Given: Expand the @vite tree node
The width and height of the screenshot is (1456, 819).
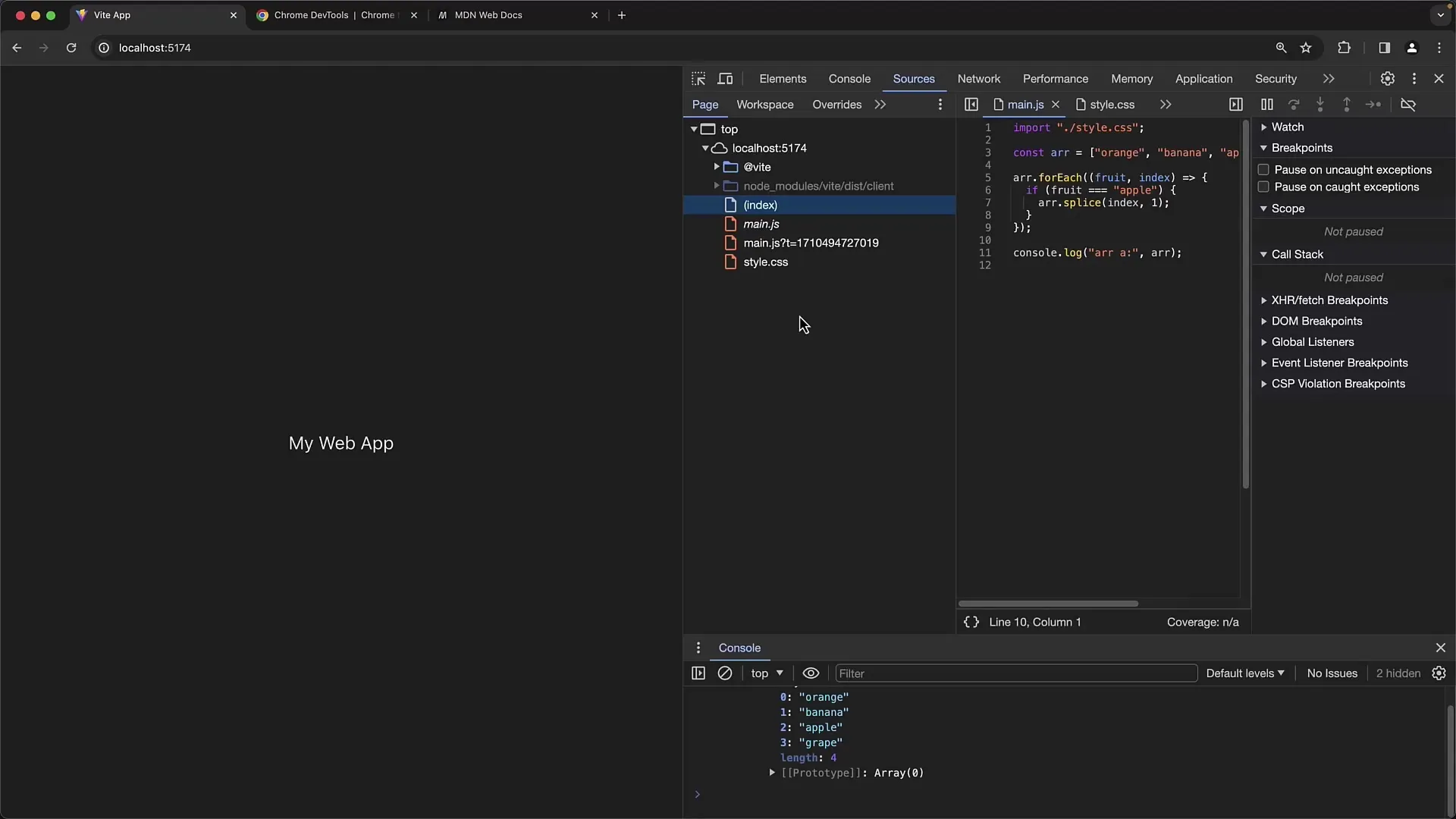Looking at the screenshot, I should tap(716, 167).
